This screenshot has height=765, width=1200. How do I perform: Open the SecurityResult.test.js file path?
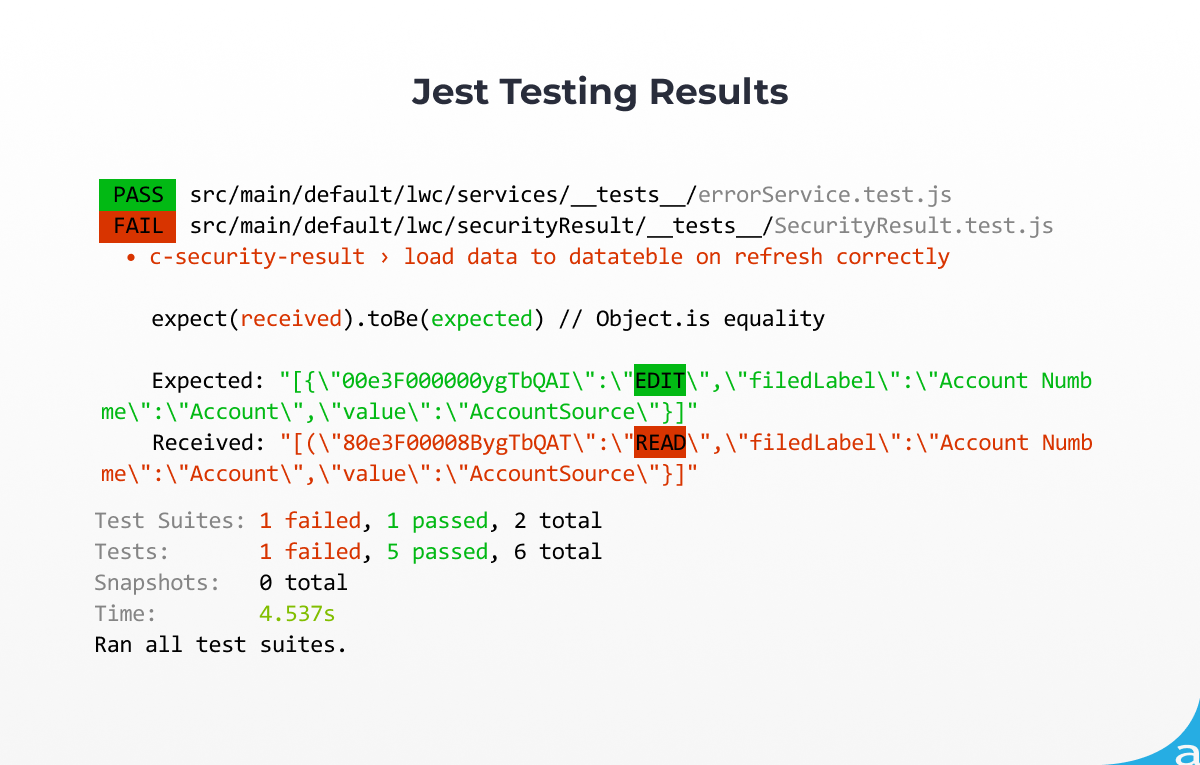pyautogui.click(x=621, y=226)
